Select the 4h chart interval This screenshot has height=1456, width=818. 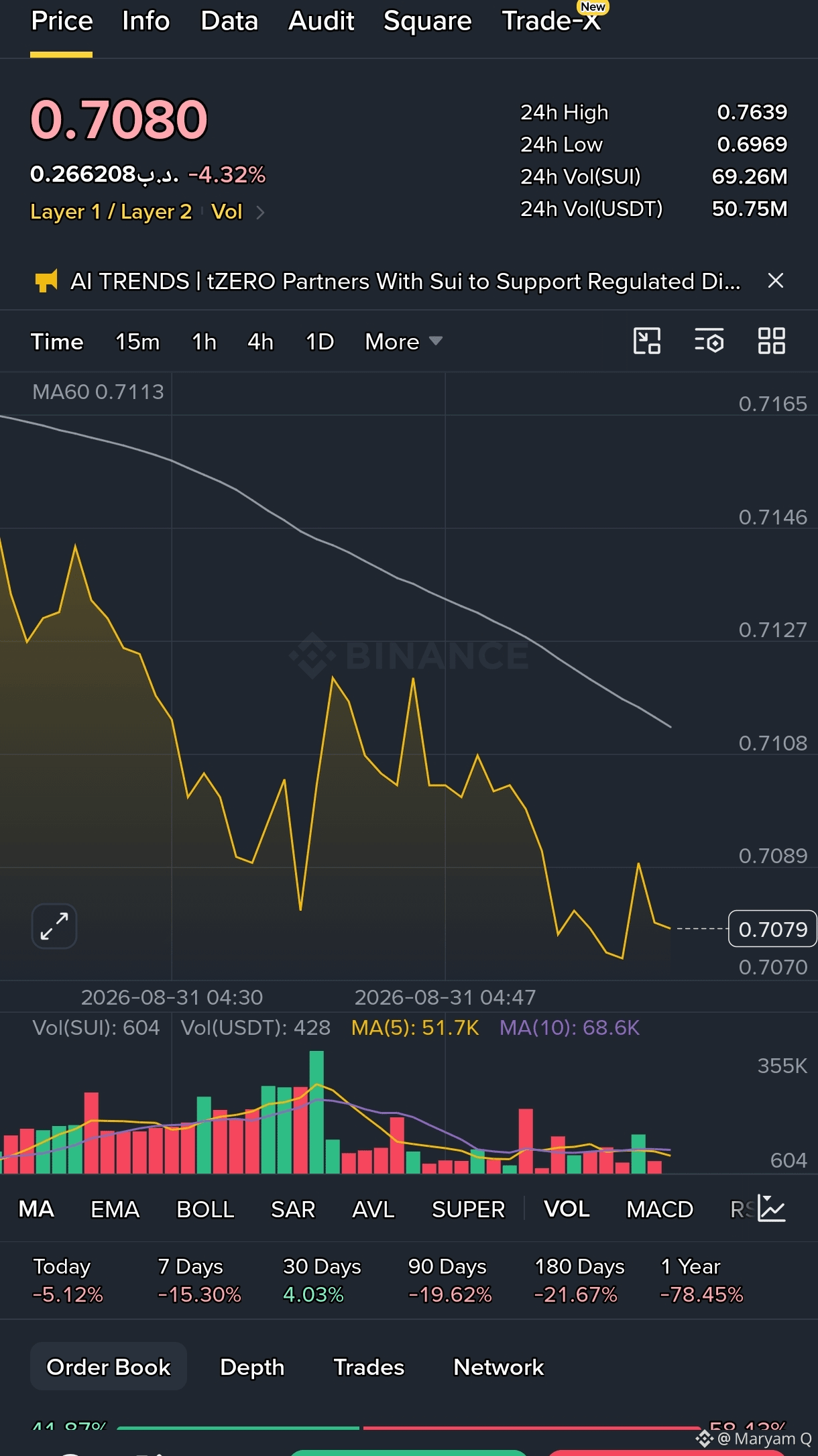(x=261, y=342)
